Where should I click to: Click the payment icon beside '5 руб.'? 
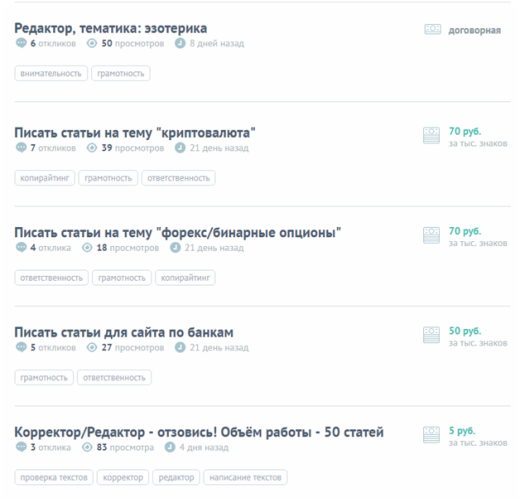(x=431, y=435)
